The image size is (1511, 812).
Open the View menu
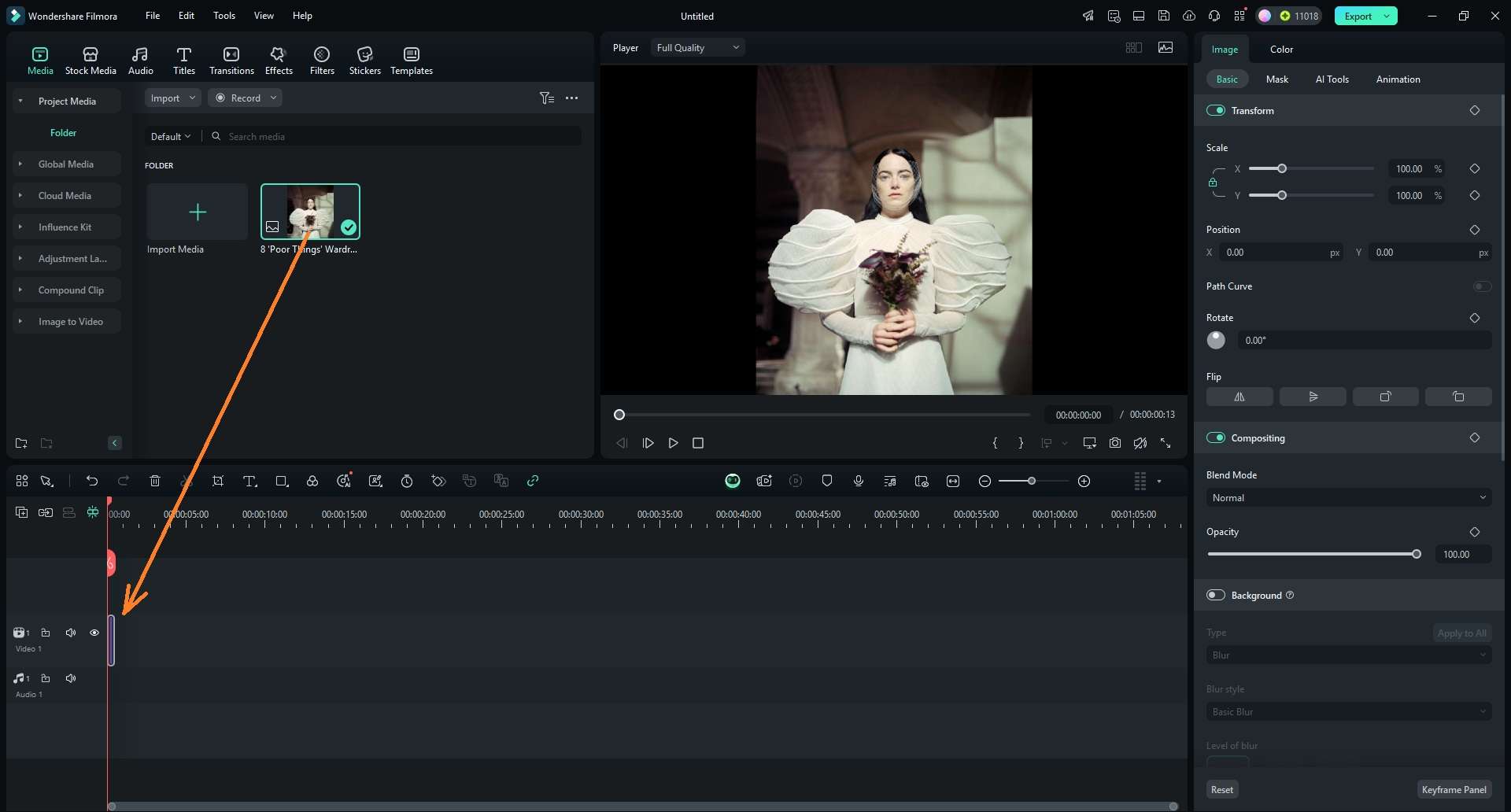pos(264,16)
